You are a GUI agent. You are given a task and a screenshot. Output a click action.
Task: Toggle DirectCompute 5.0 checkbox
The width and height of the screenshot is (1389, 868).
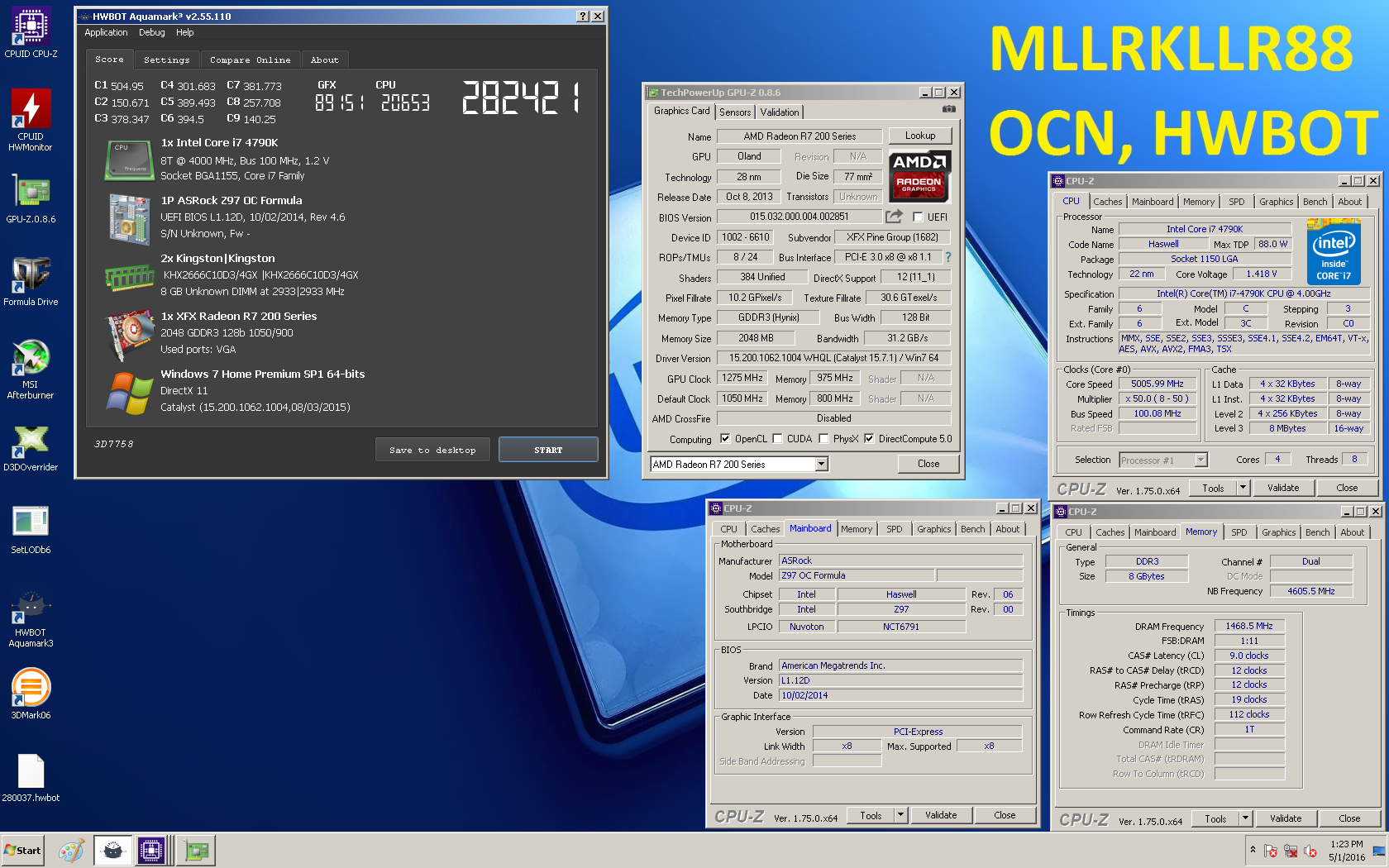pyautogui.click(x=869, y=439)
